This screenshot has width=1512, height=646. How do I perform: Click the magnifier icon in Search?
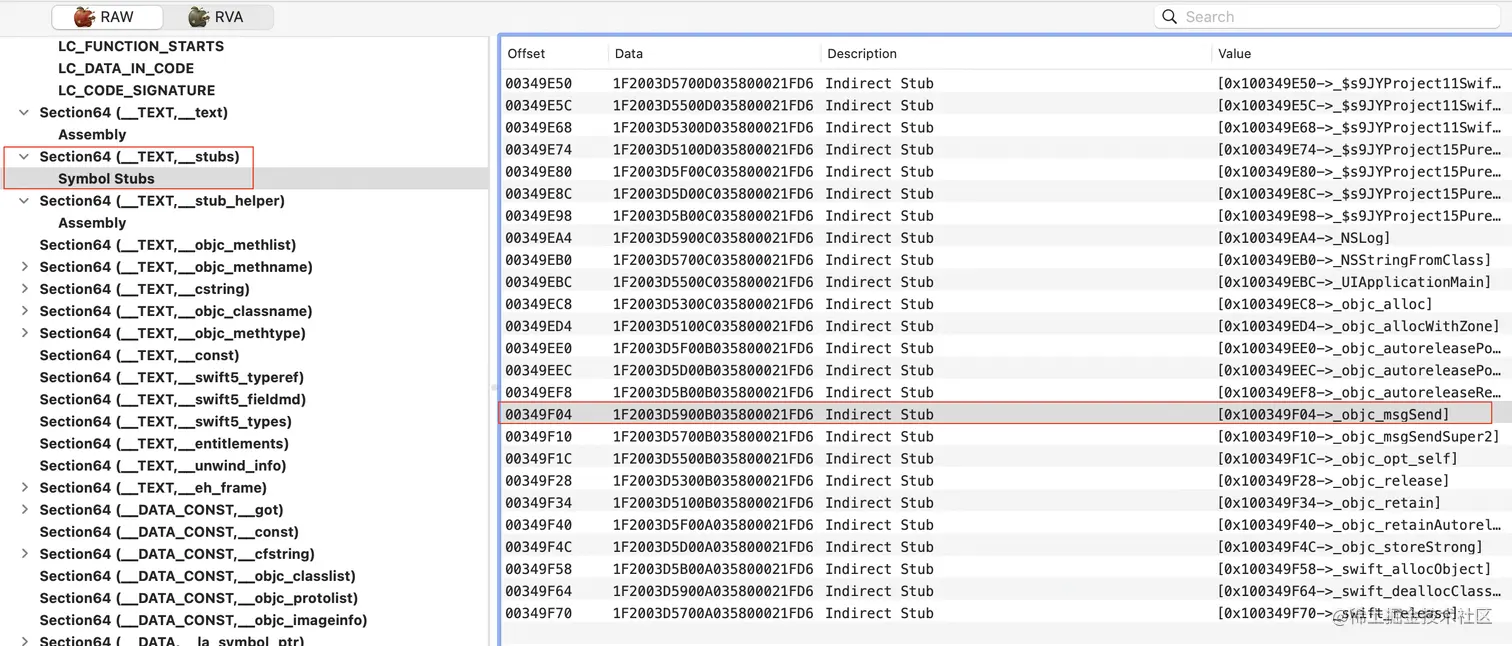(1169, 17)
